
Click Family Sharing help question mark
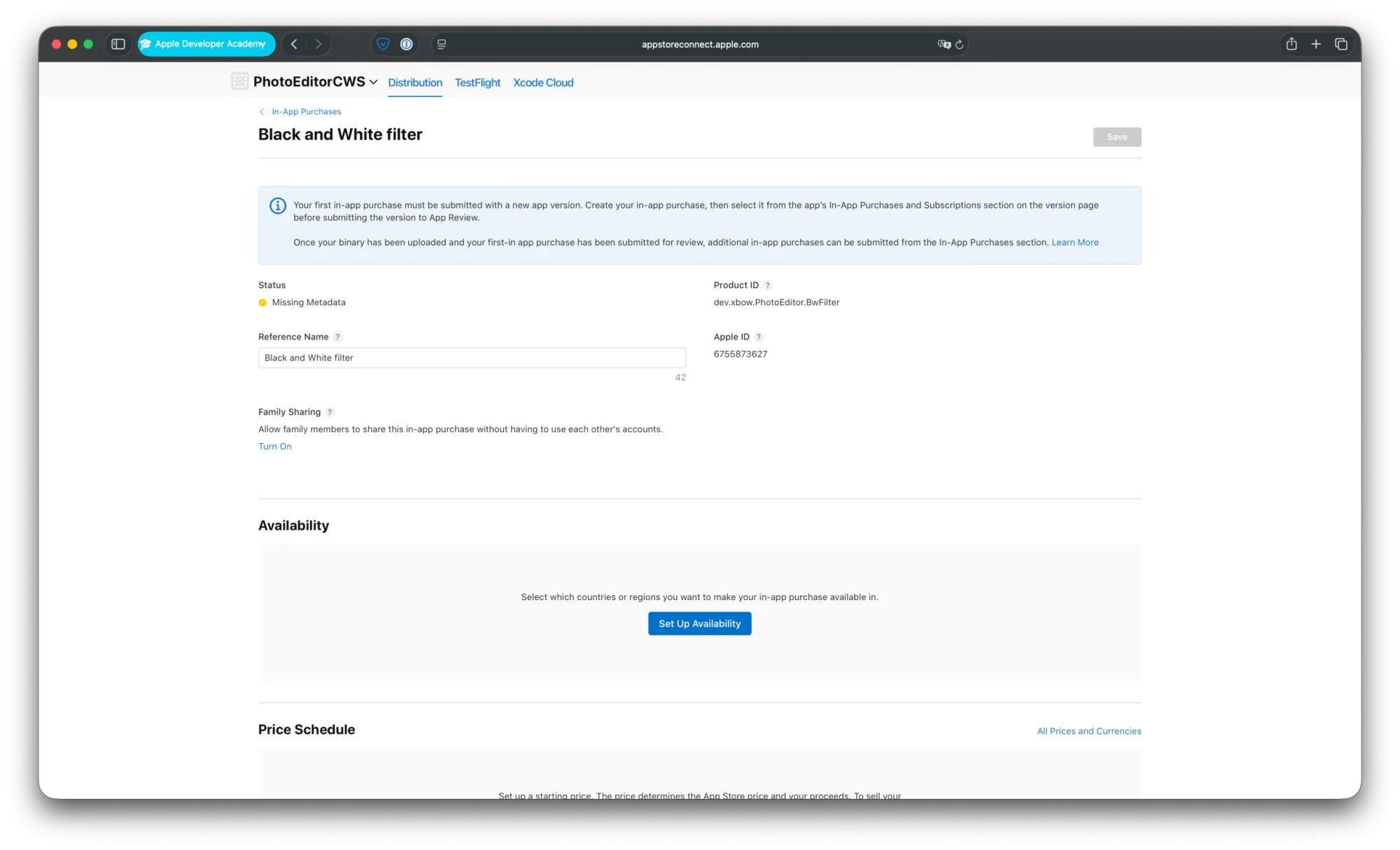pos(330,412)
